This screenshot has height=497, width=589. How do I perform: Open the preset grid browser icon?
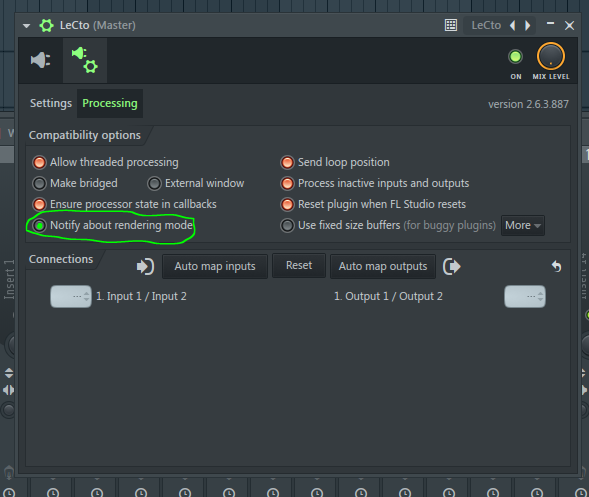[451, 25]
